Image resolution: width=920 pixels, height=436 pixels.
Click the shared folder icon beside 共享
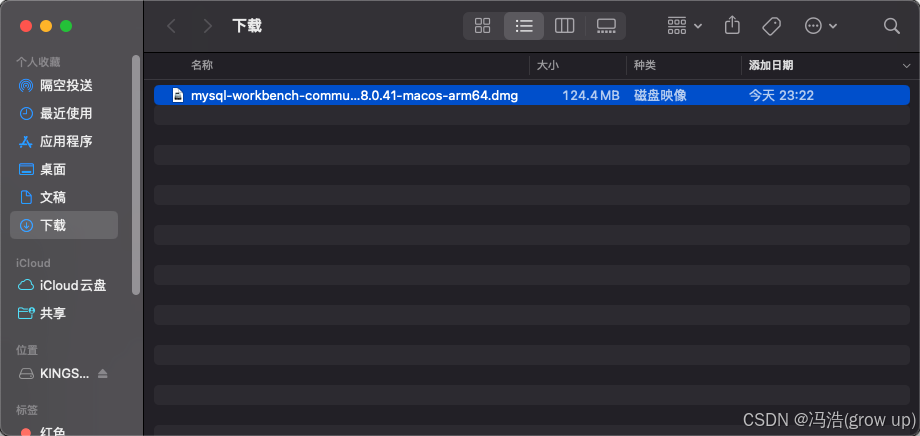coord(26,313)
